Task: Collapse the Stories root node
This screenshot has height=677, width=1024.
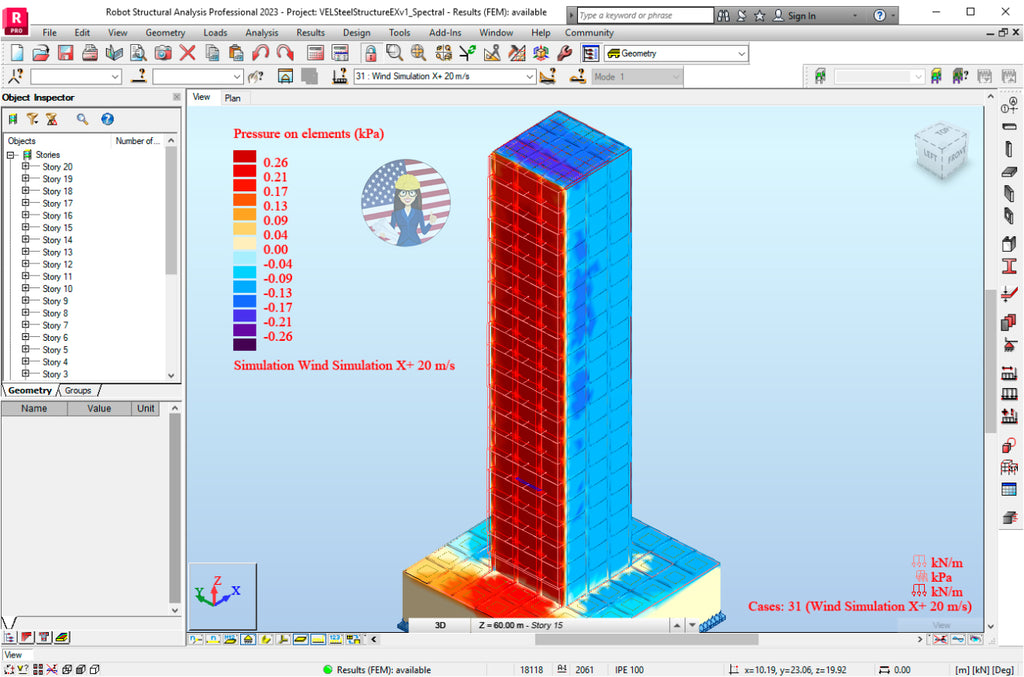Action: (x=11, y=155)
